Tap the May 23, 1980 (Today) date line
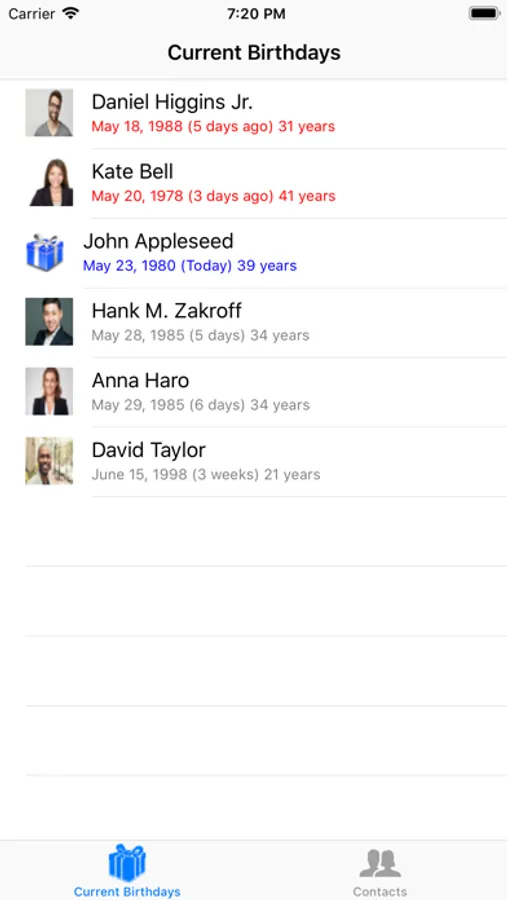Viewport: 507px width, 900px height. 190,266
